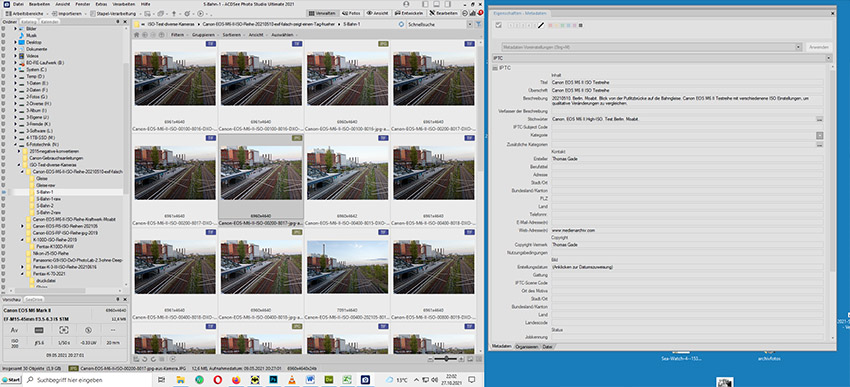Open the Arbeitsbereiche dropdown

(26, 14)
